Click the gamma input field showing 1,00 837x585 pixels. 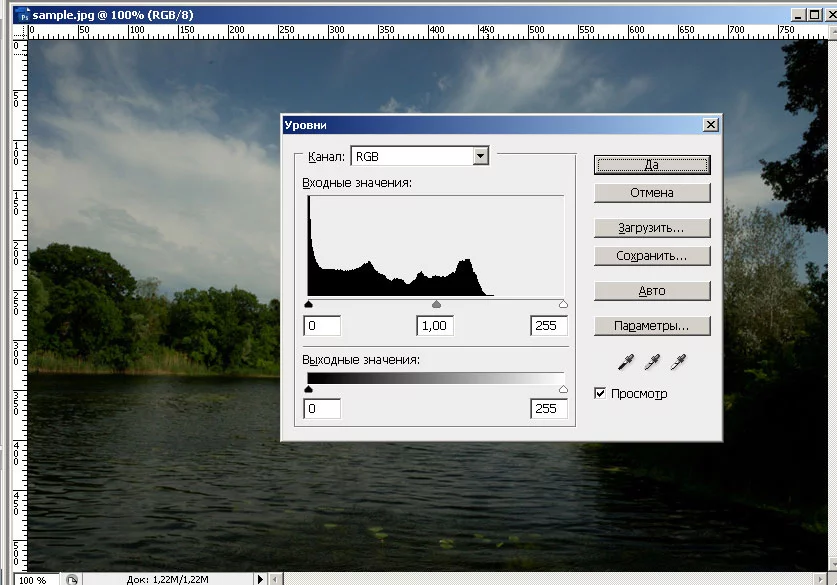pos(435,326)
